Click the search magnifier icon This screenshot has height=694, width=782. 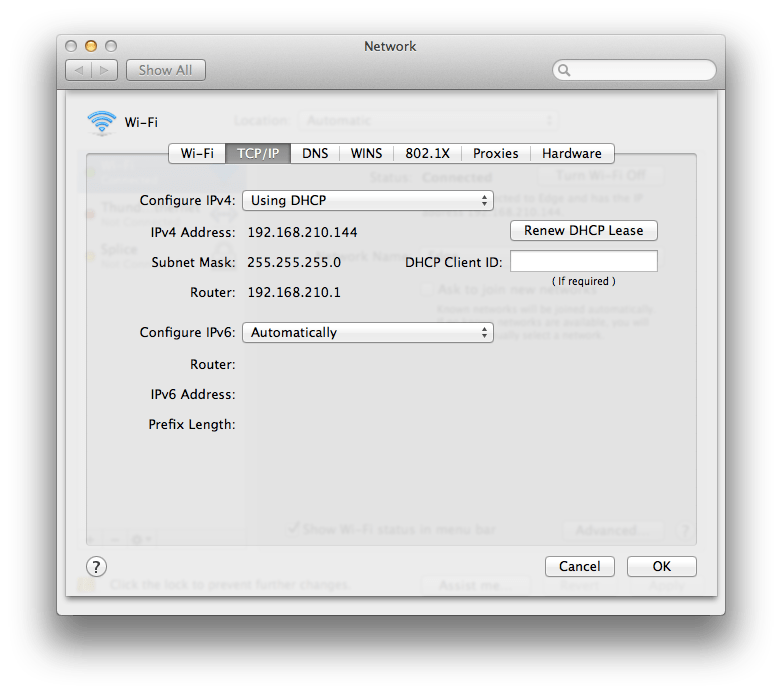[564, 70]
